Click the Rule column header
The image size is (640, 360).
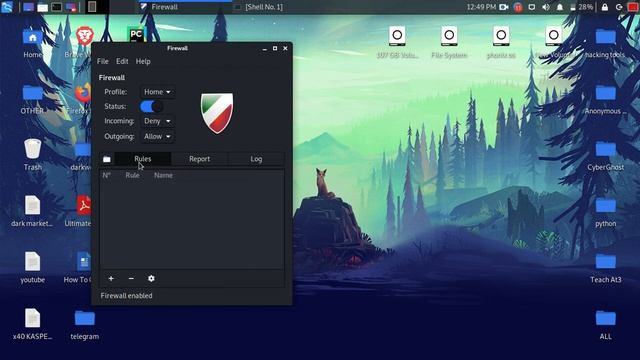132,175
